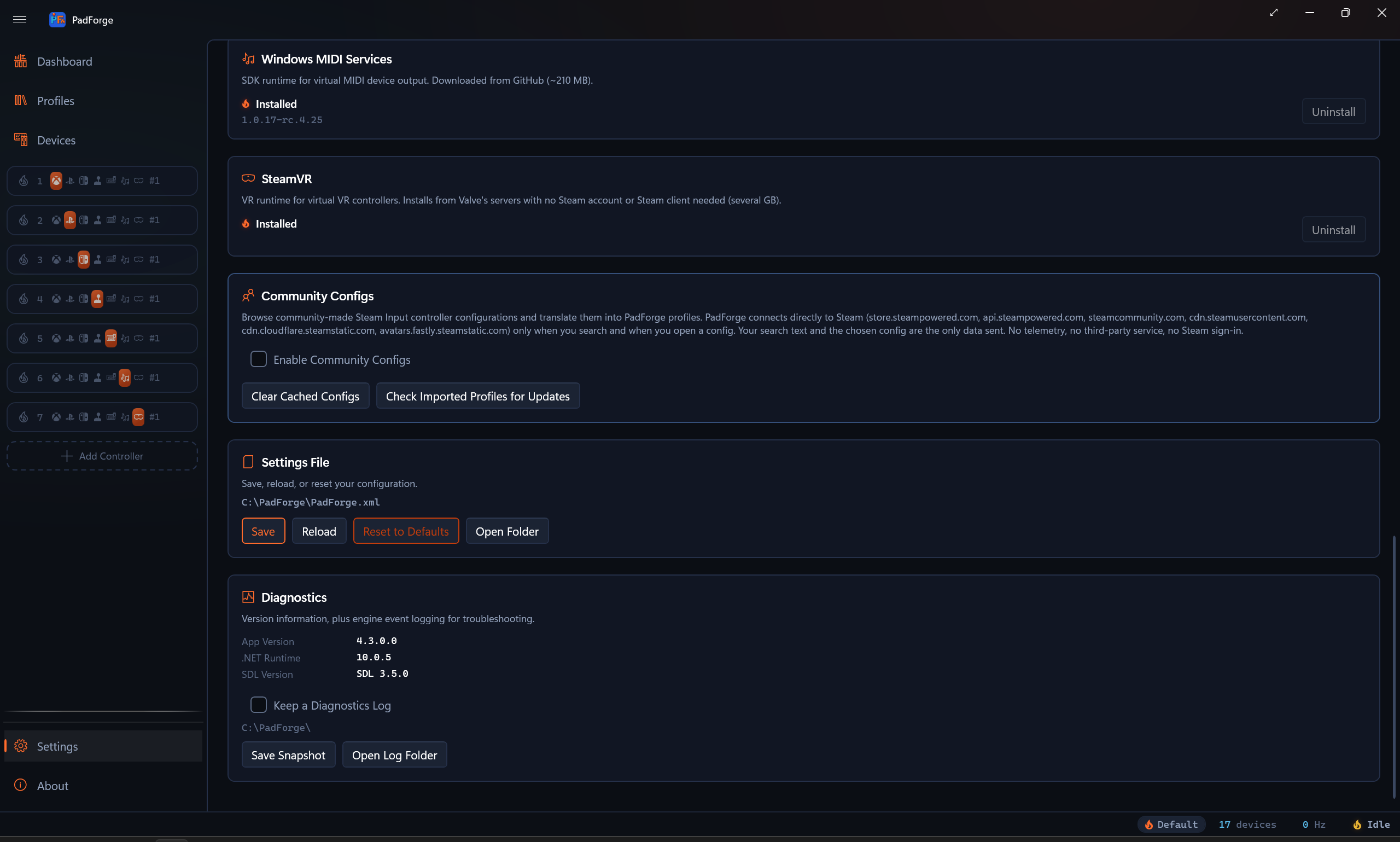Click the MIDI version 1.0.17-rc.4.25 text

[282, 120]
